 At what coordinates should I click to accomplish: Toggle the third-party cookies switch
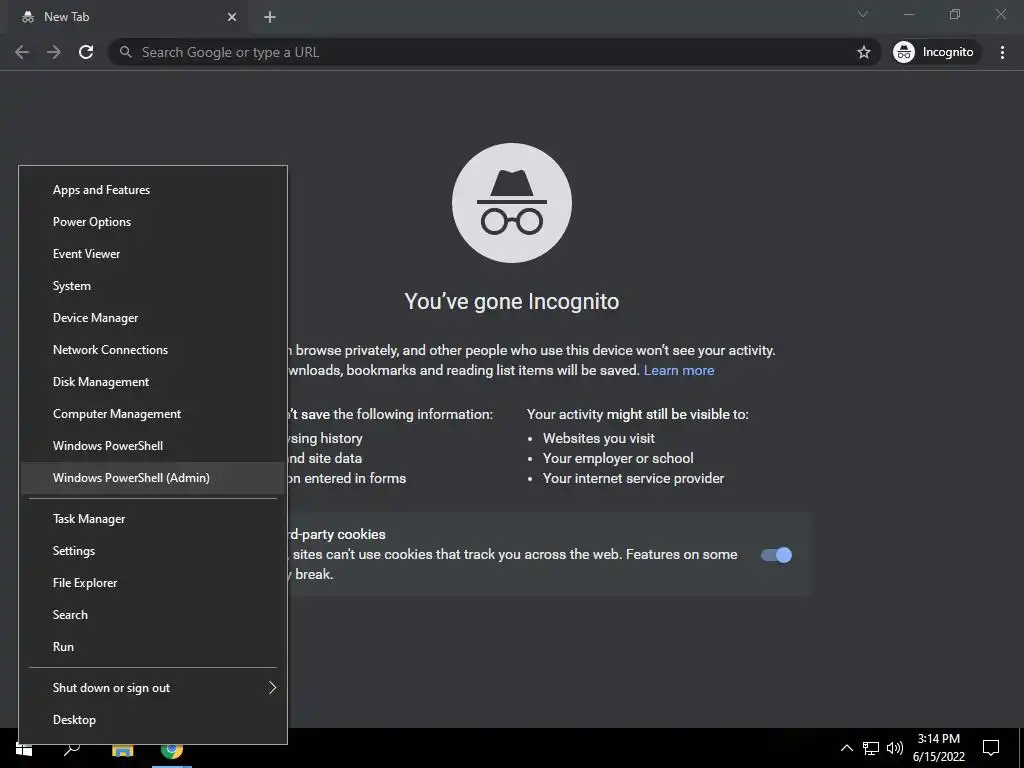click(x=776, y=555)
